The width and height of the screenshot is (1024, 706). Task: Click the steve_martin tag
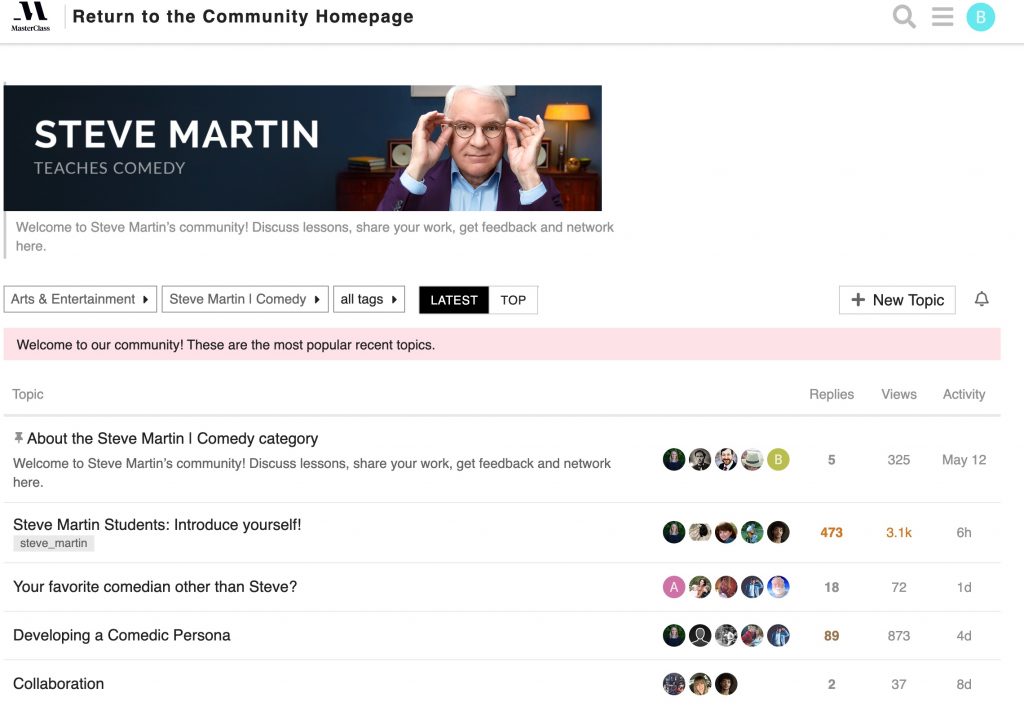[x=54, y=543]
